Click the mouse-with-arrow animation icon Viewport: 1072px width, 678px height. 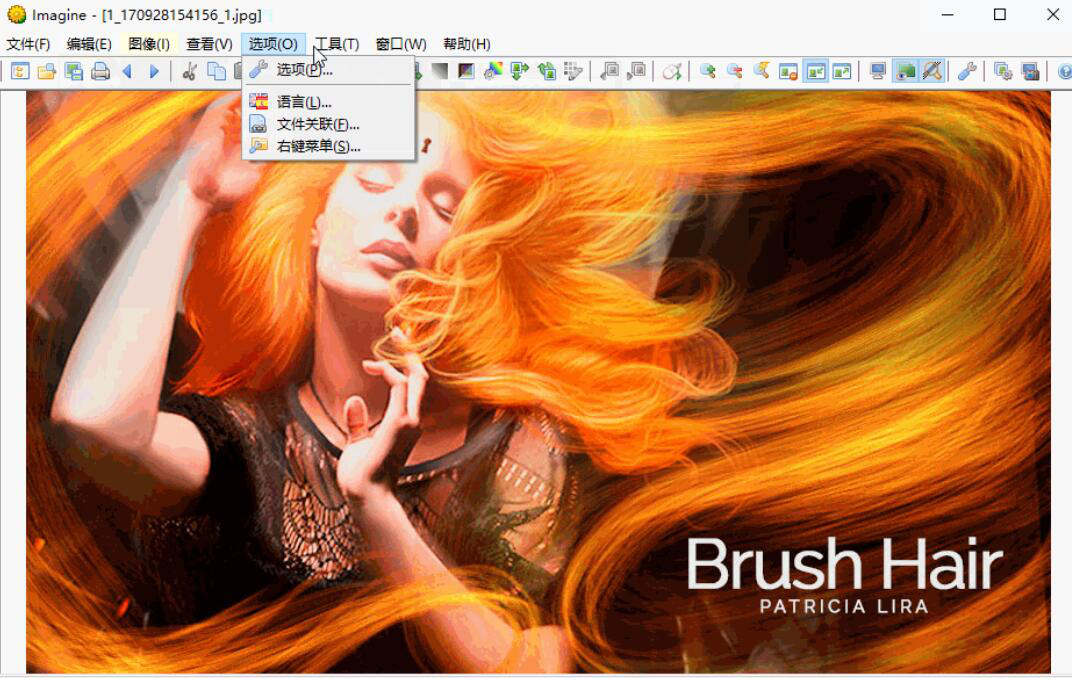pyautogui.click(x=671, y=71)
